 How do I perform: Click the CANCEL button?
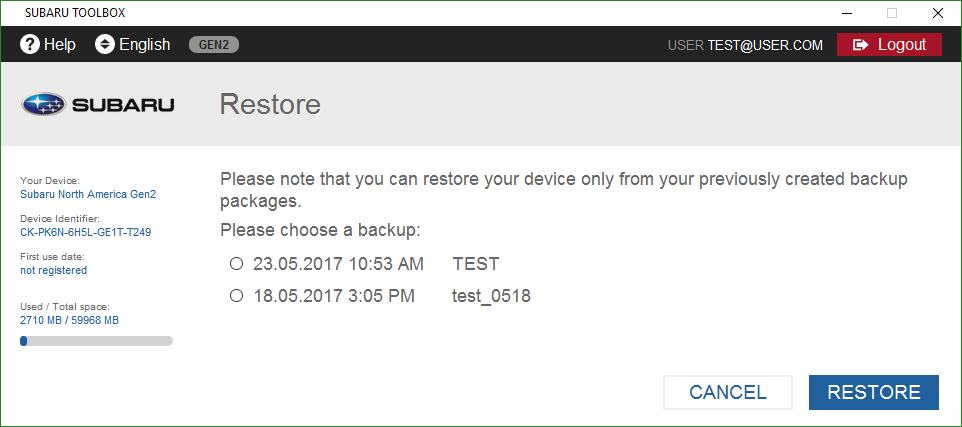click(728, 393)
